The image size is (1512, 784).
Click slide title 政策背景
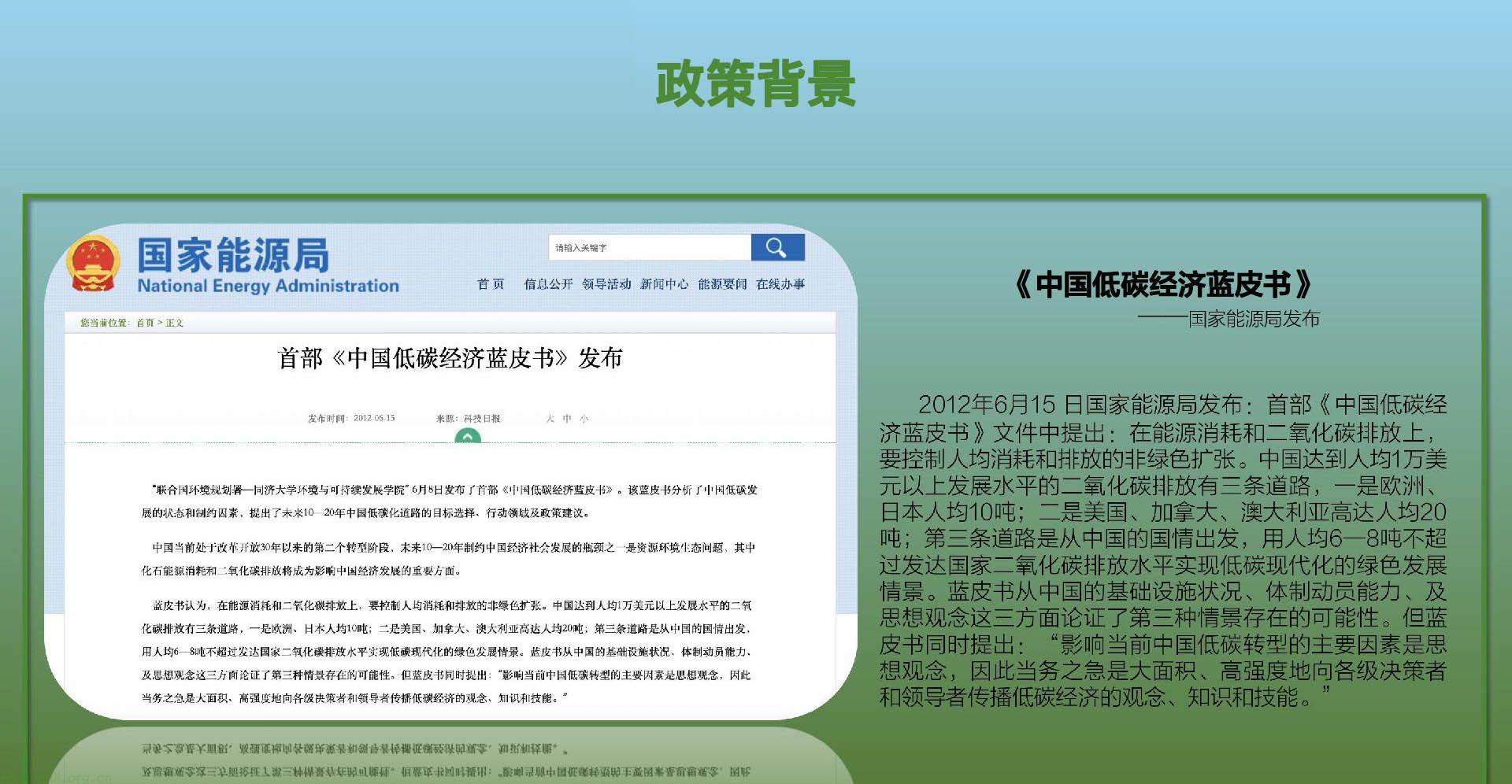pos(755,84)
